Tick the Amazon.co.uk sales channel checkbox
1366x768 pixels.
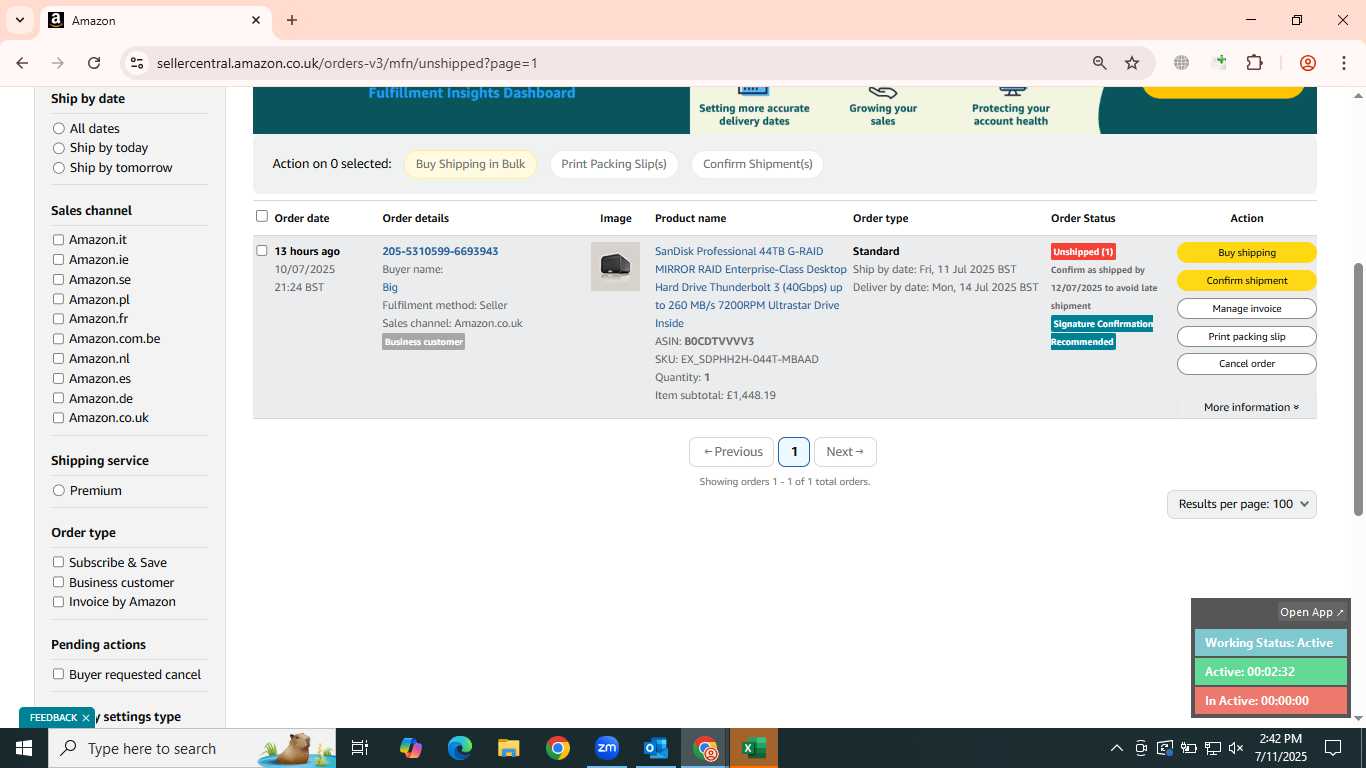click(x=58, y=418)
